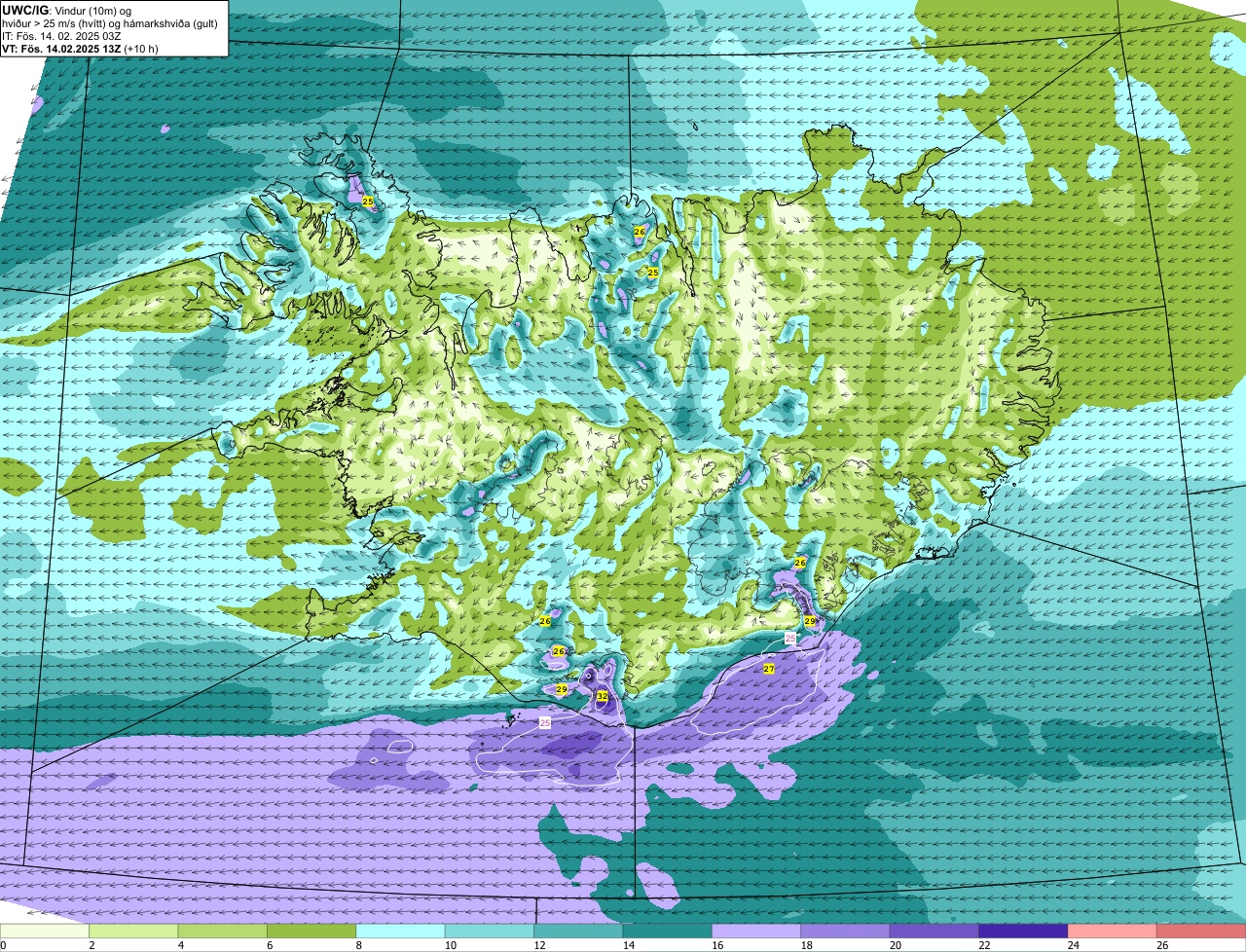Click the legend scale label 26
The image size is (1246, 952).
pyautogui.click(x=1161, y=945)
